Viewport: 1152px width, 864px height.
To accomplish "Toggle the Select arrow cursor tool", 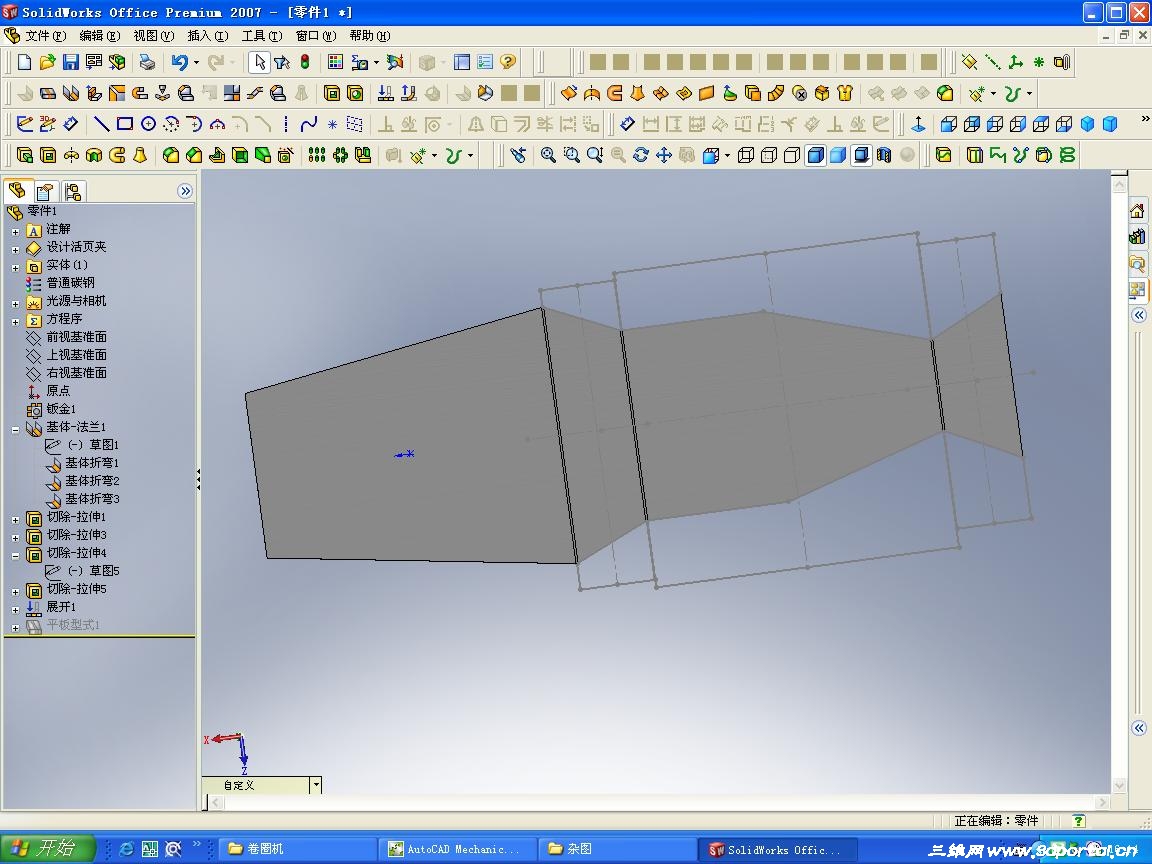I will click(259, 62).
